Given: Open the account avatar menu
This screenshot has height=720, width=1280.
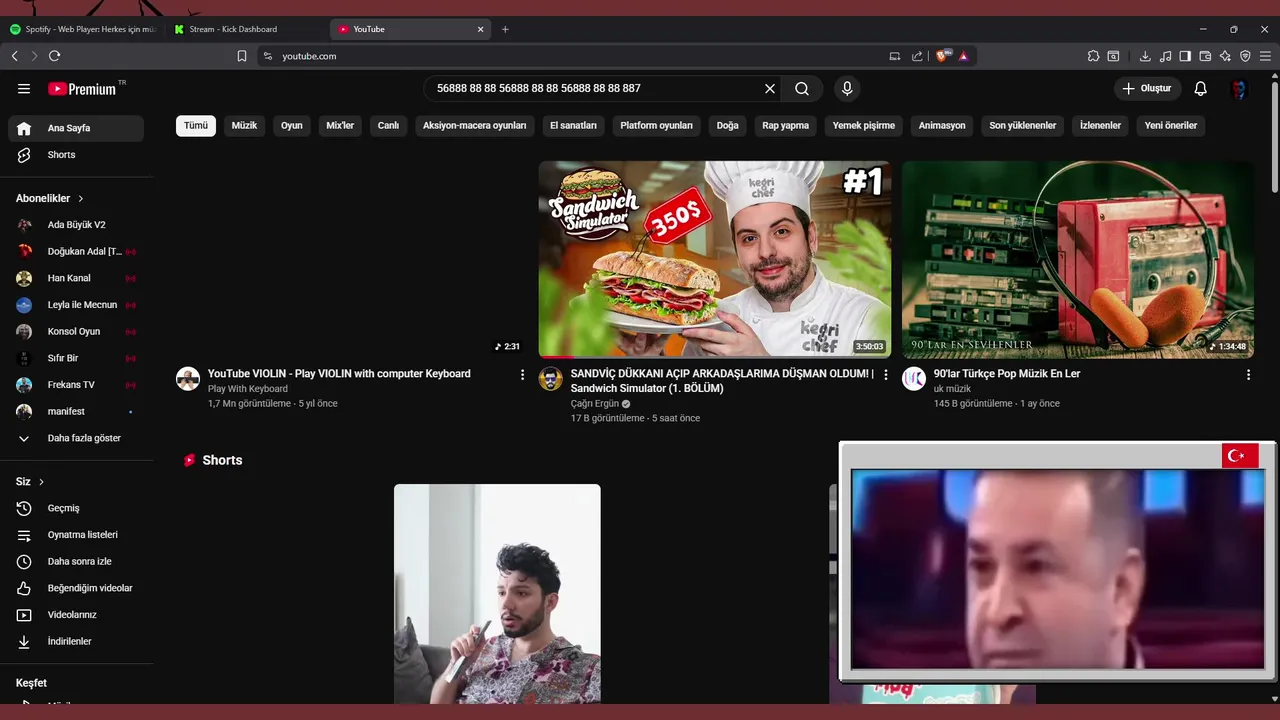Looking at the screenshot, I should pos(1239,89).
